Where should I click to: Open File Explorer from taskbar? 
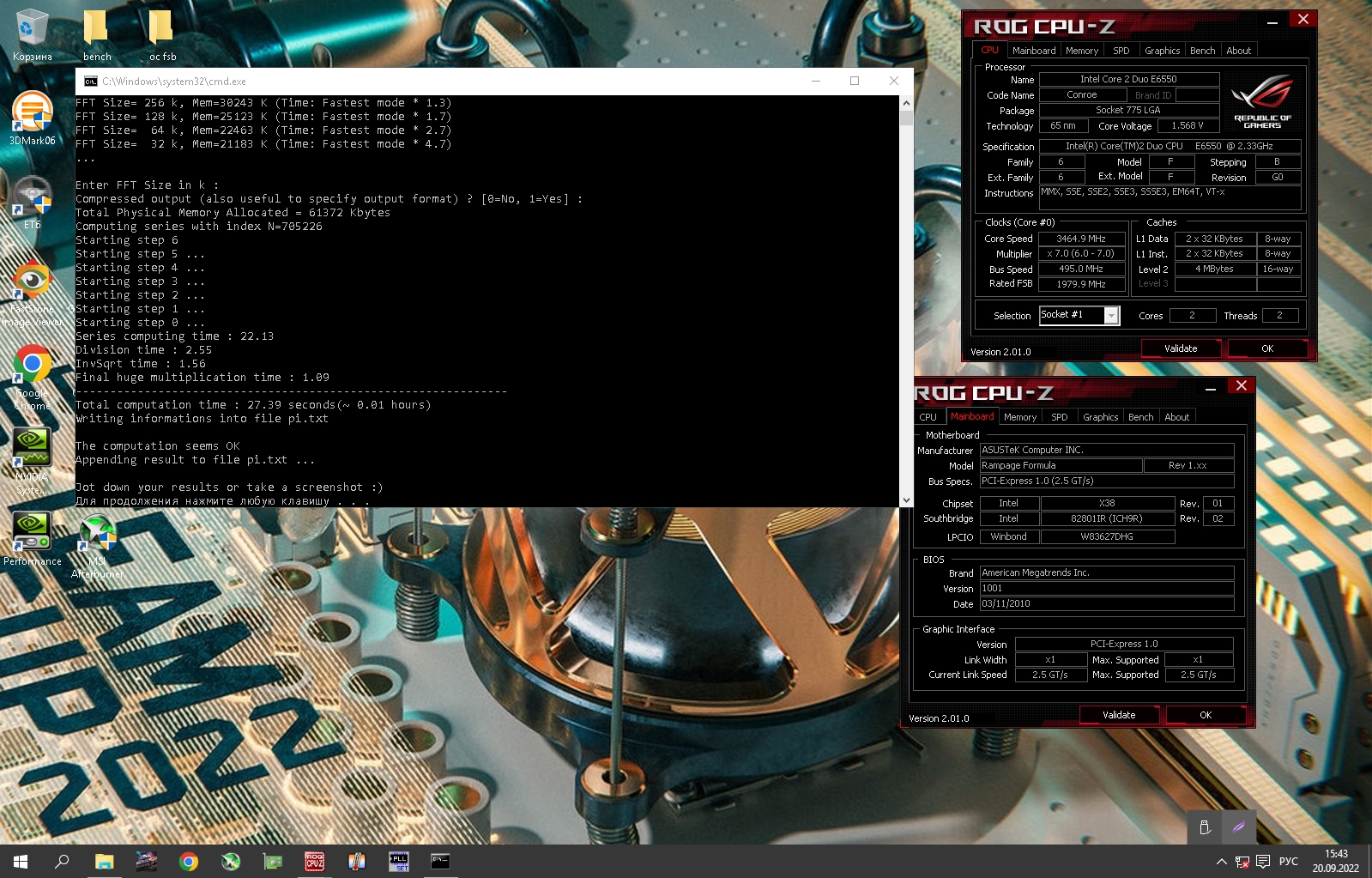tap(104, 862)
